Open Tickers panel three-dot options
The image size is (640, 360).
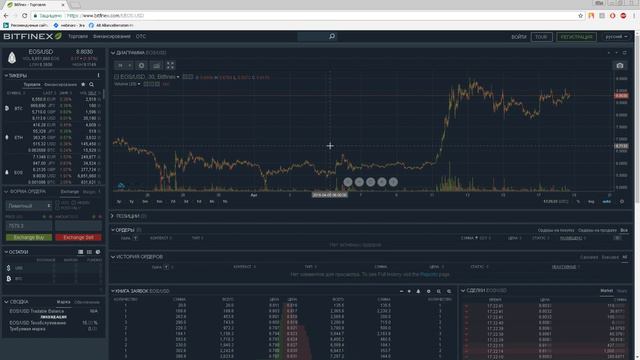click(x=98, y=76)
